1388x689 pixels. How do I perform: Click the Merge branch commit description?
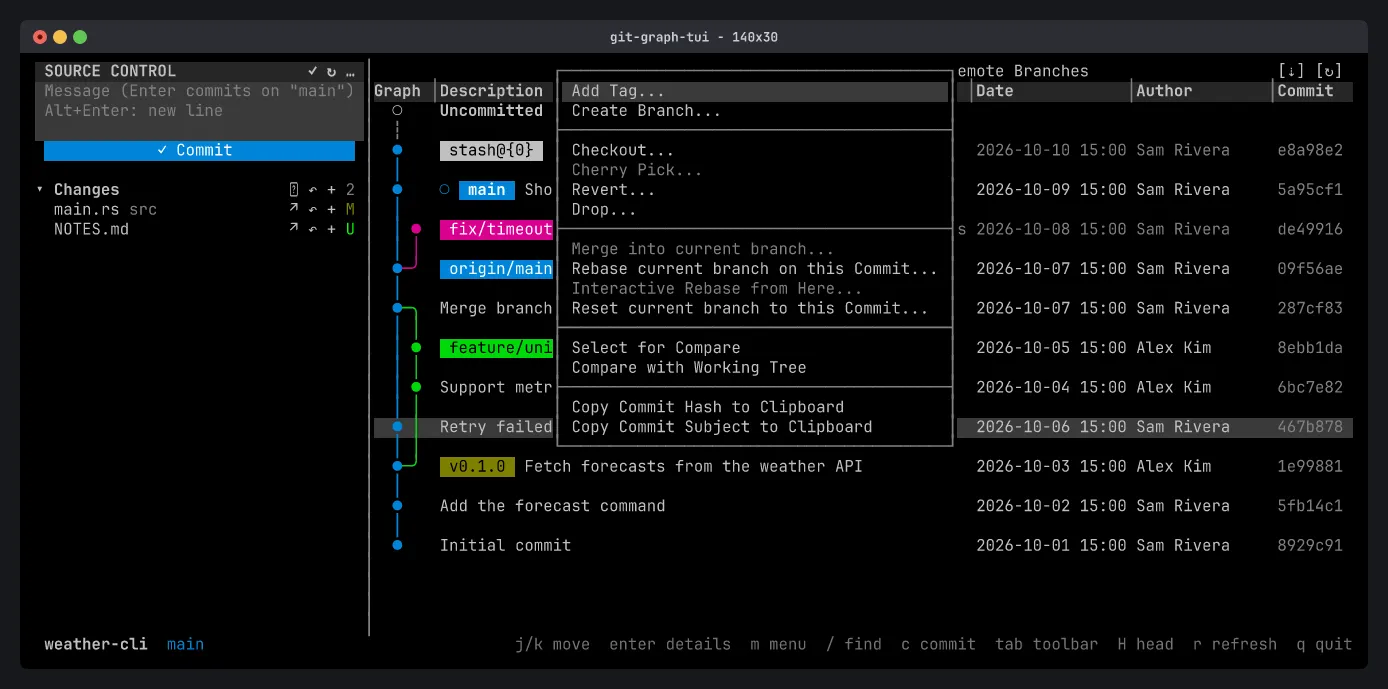[496, 308]
